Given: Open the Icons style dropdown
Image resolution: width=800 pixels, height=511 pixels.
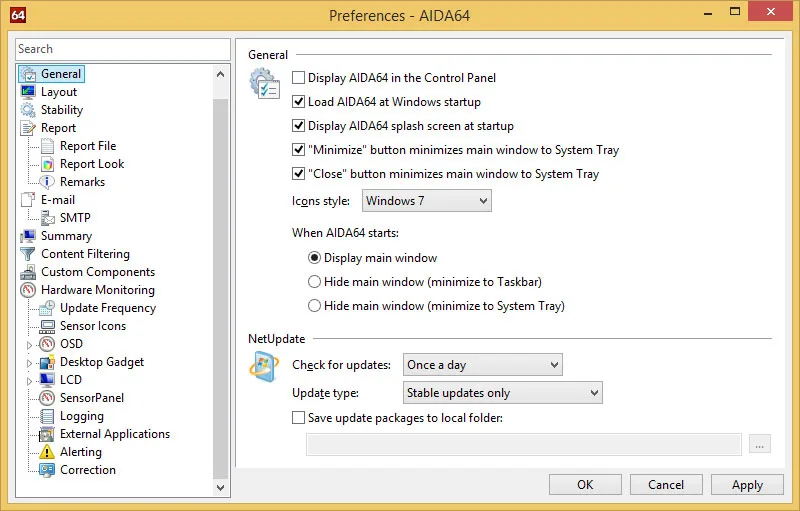Looking at the screenshot, I should [426, 201].
